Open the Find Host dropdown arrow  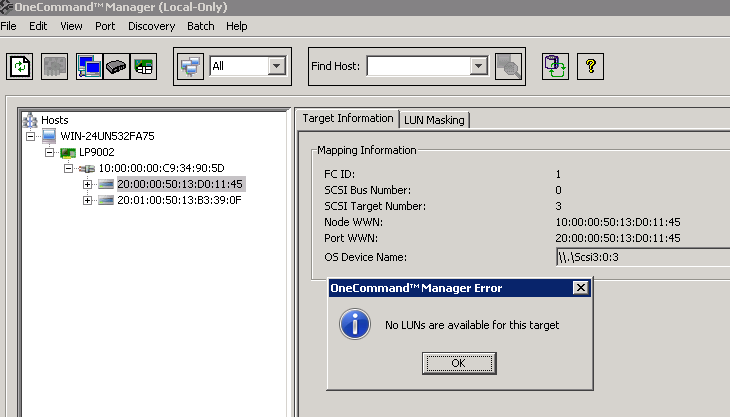pyautogui.click(x=478, y=66)
